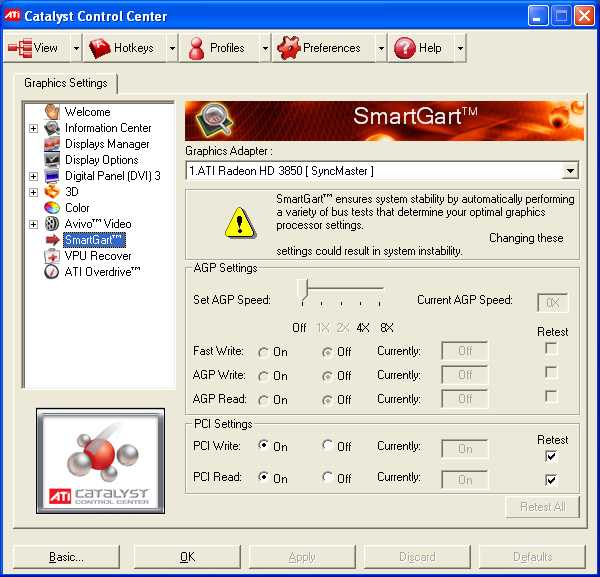Expand the Information Center tree node

pos(34,128)
